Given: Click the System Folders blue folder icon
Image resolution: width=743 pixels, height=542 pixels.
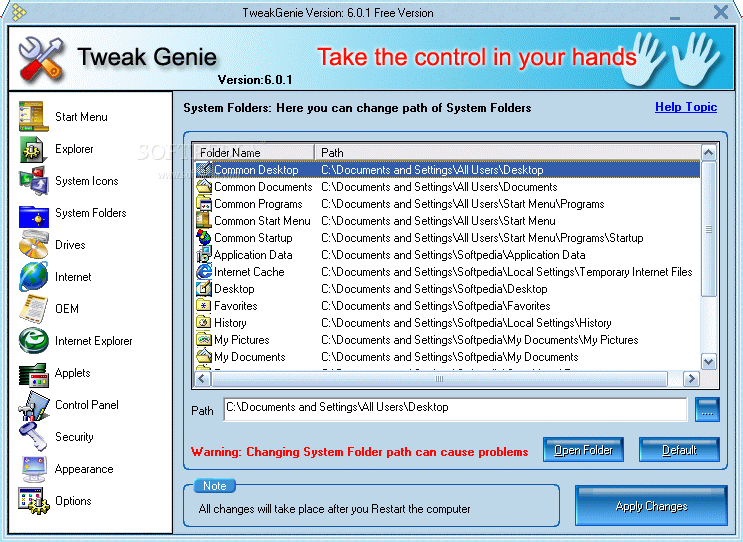Looking at the screenshot, I should 34,217.
